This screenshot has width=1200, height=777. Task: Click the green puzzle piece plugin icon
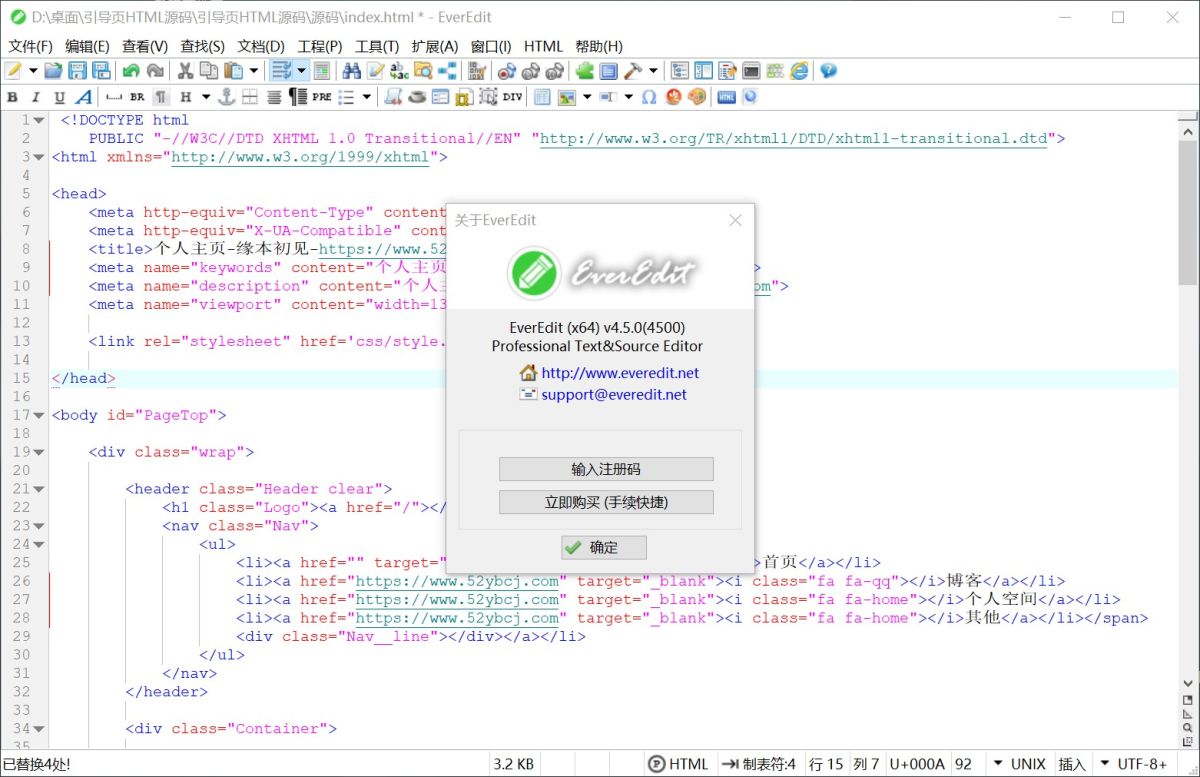point(584,71)
